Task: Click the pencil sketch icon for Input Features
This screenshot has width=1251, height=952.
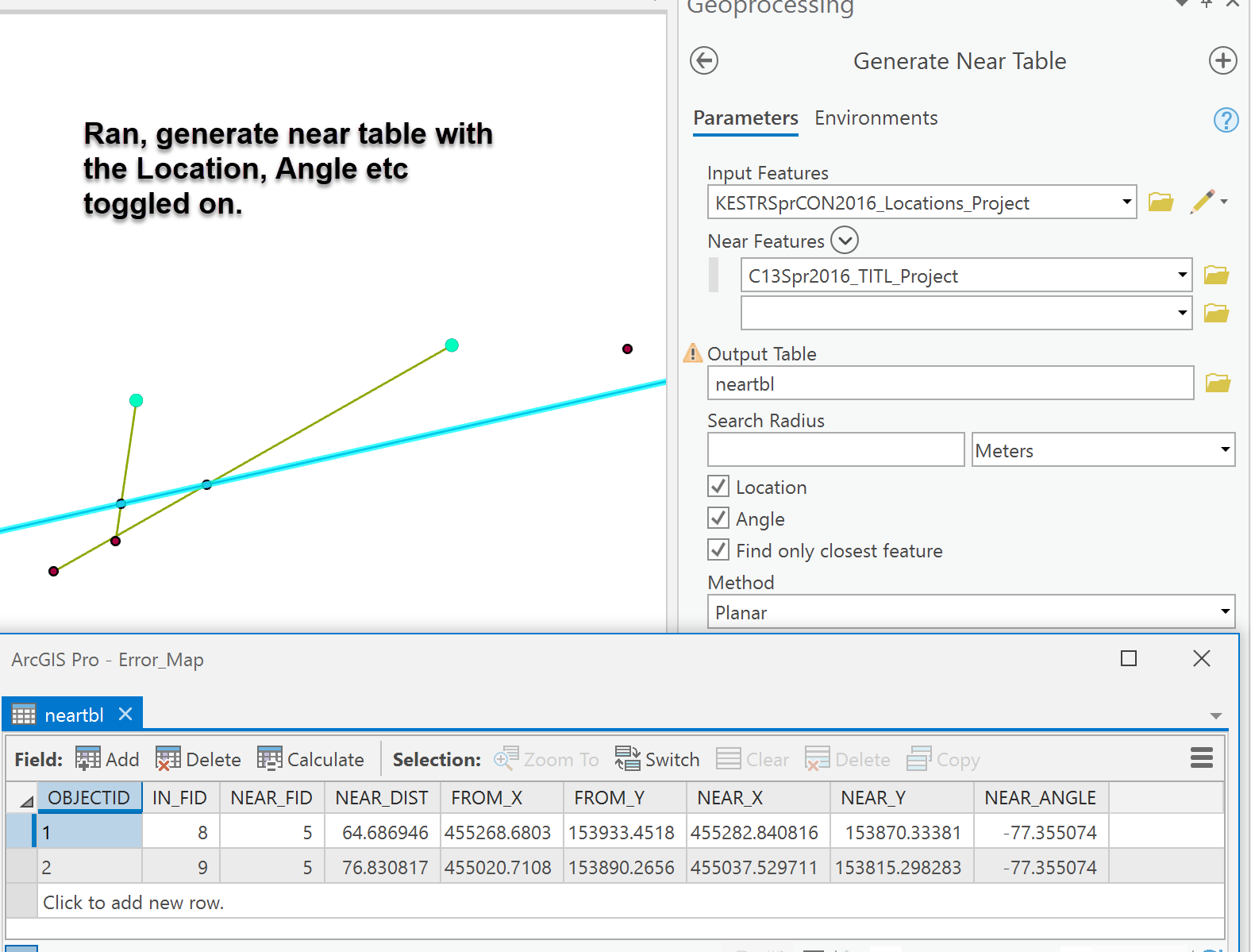Action: point(1203,202)
